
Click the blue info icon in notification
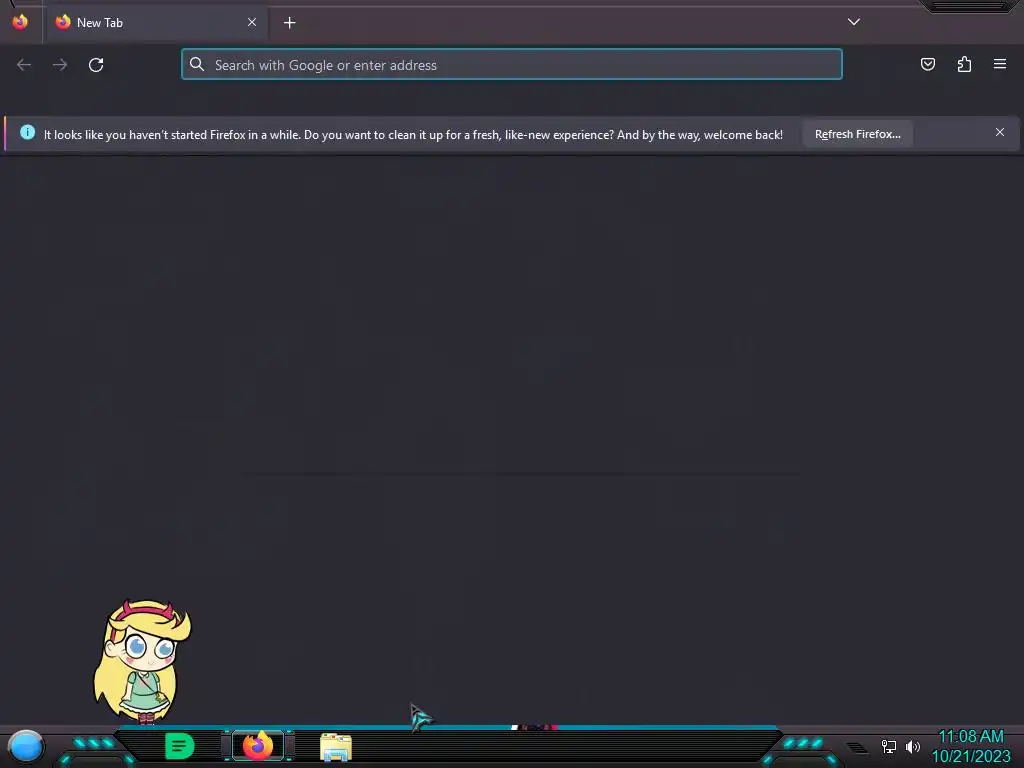(27, 133)
